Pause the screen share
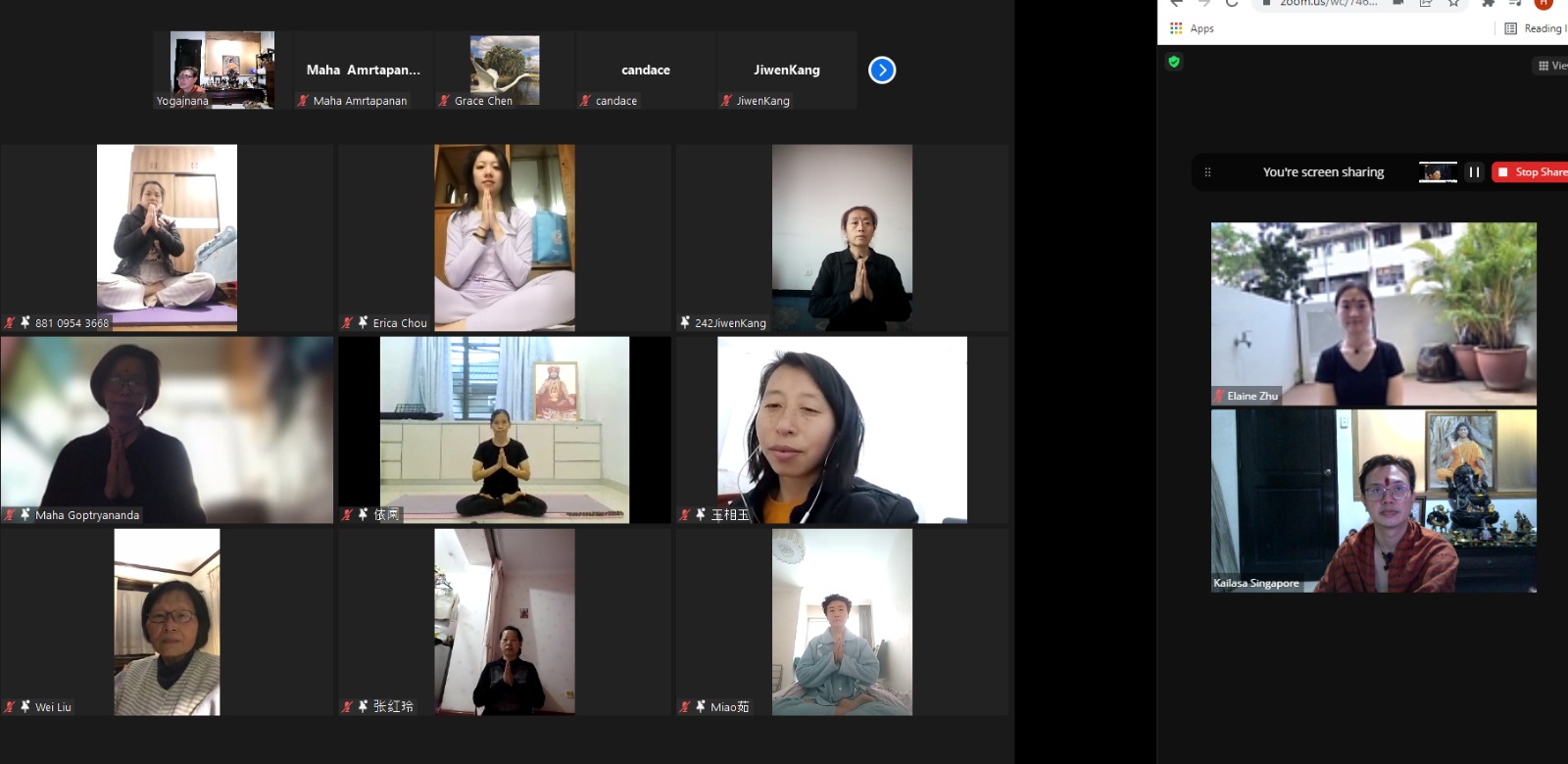 1474,172
